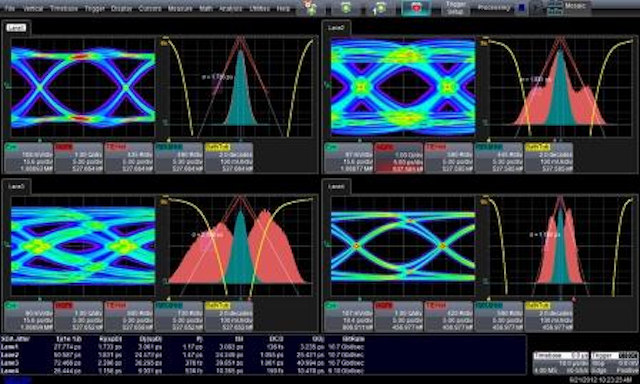The image size is (640, 384).
Task: Select the Lane2 grid tab
Action: [336, 28]
